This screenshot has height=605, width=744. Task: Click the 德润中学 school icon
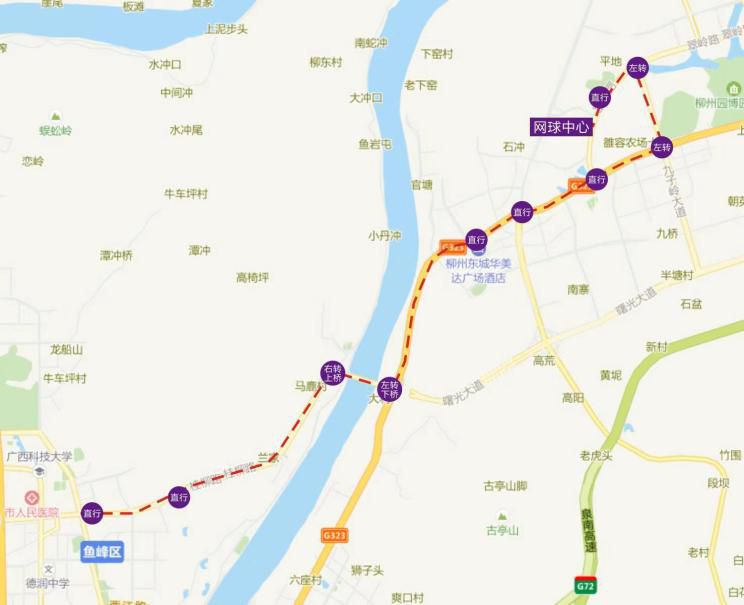coord(48,569)
